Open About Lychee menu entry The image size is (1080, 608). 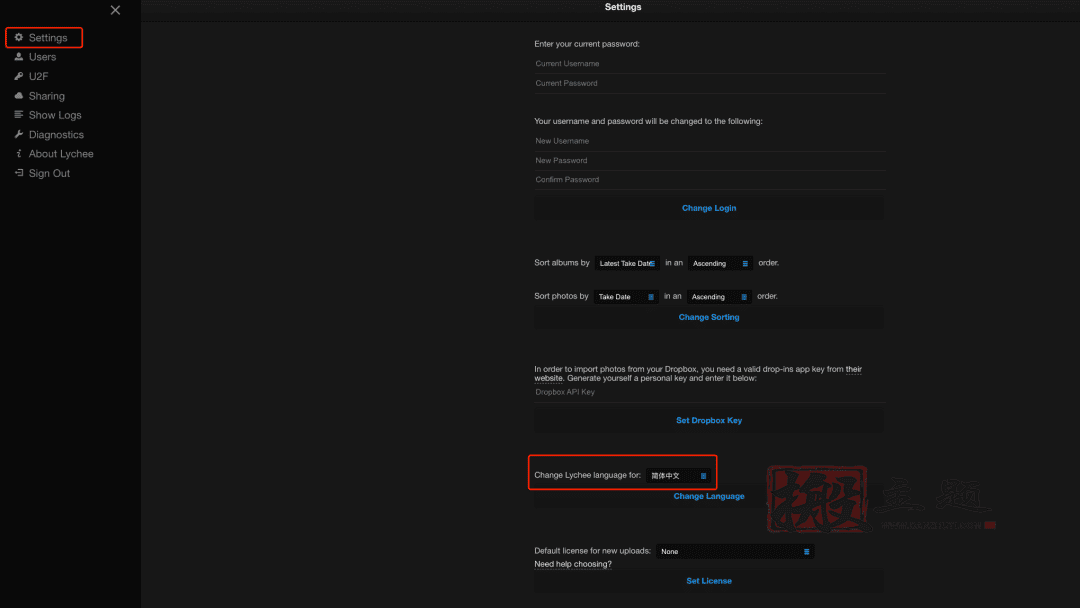click(61, 154)
